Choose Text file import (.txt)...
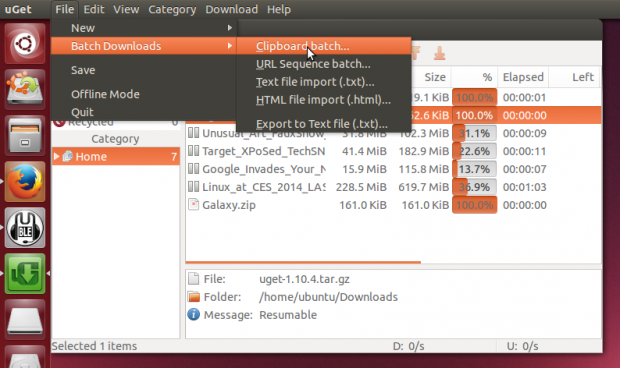 [x=324, y=82]
